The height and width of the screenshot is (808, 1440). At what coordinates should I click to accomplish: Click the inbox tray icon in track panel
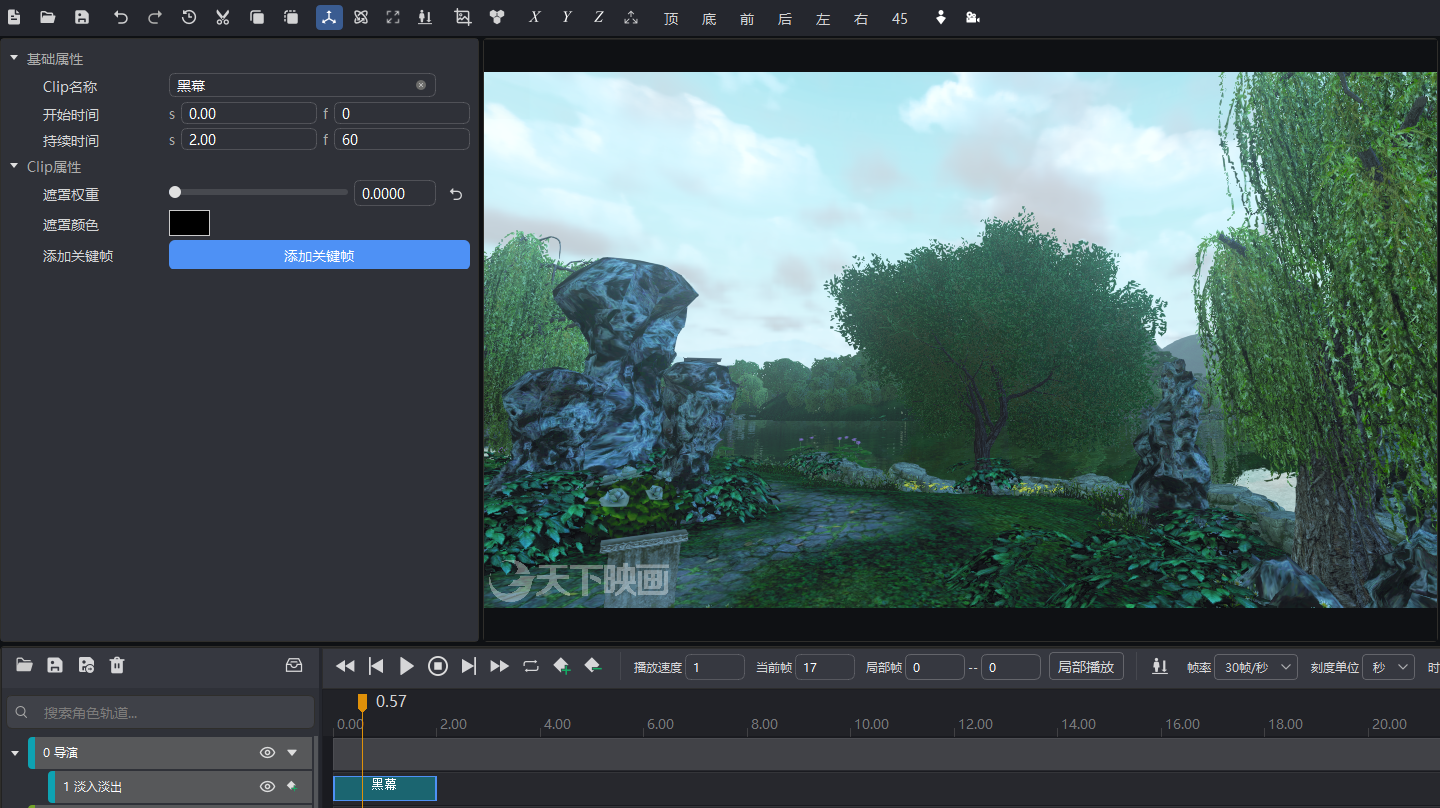coord(294,665)
